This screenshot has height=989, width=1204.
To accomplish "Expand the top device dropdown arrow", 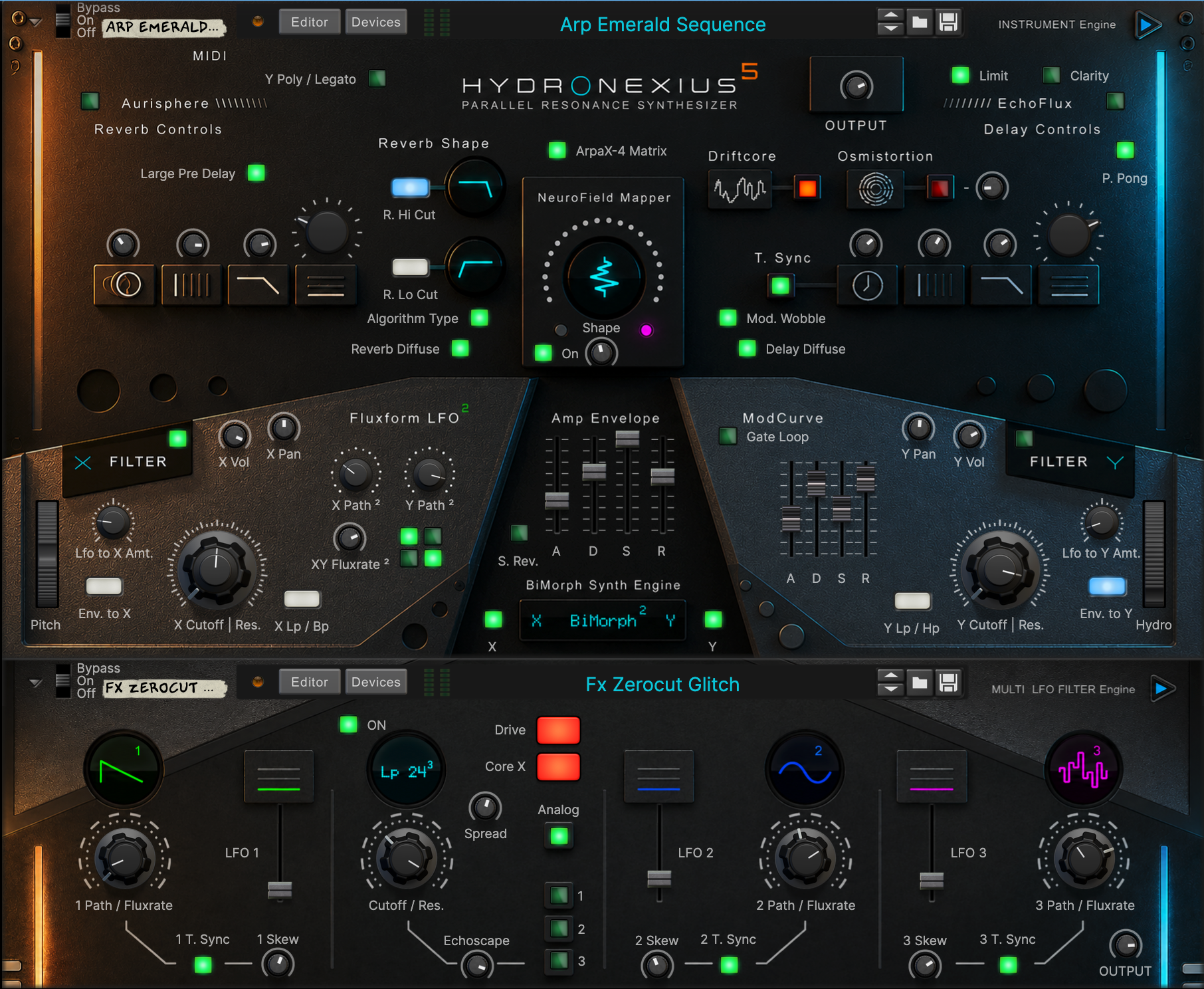I will tap(36, 23).
